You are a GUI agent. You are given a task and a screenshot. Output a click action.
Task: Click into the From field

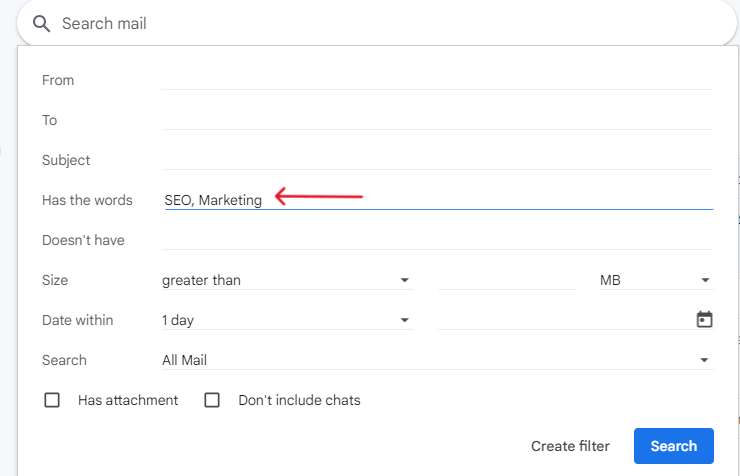click(437, 80)
